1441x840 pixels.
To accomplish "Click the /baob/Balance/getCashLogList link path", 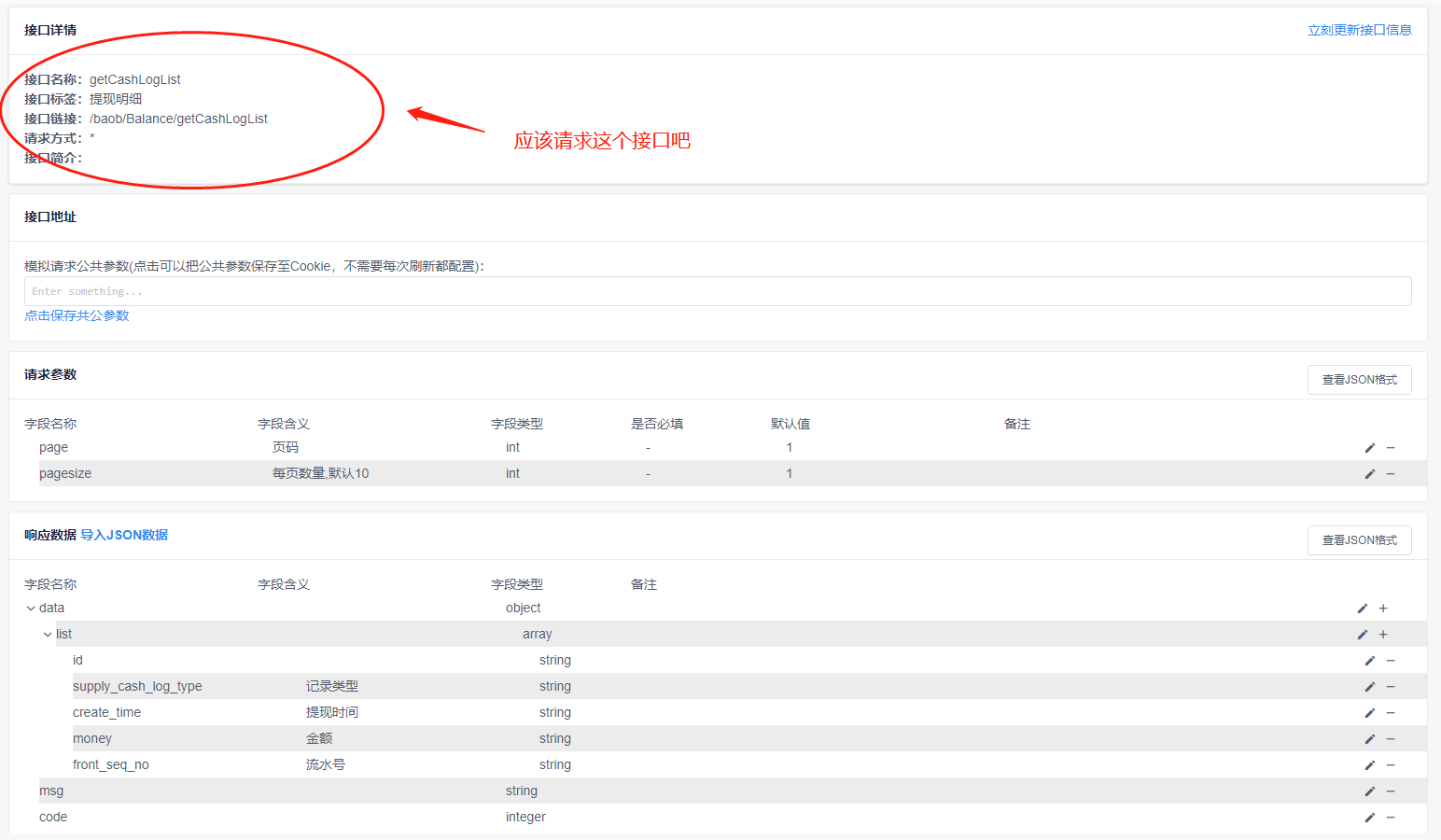I will pyautogui.click(x=178, y=119).
